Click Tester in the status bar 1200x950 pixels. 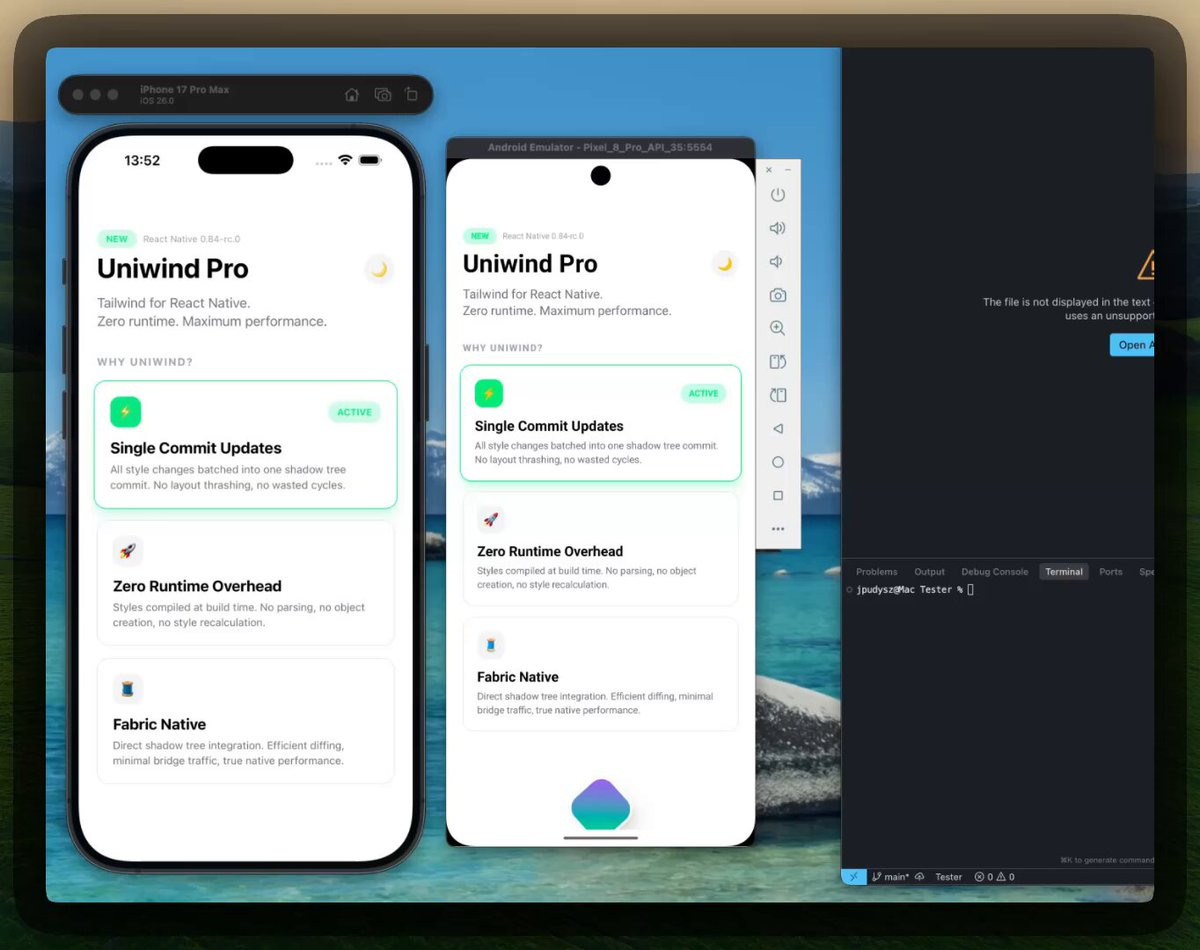(949, 877)
